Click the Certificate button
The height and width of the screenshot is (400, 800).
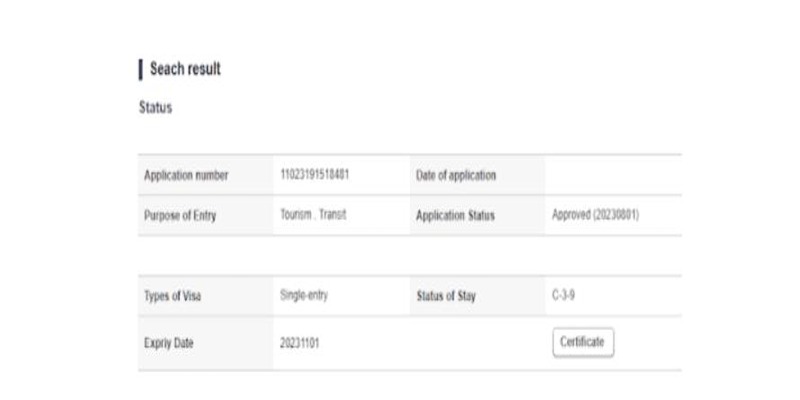(582, 342)
